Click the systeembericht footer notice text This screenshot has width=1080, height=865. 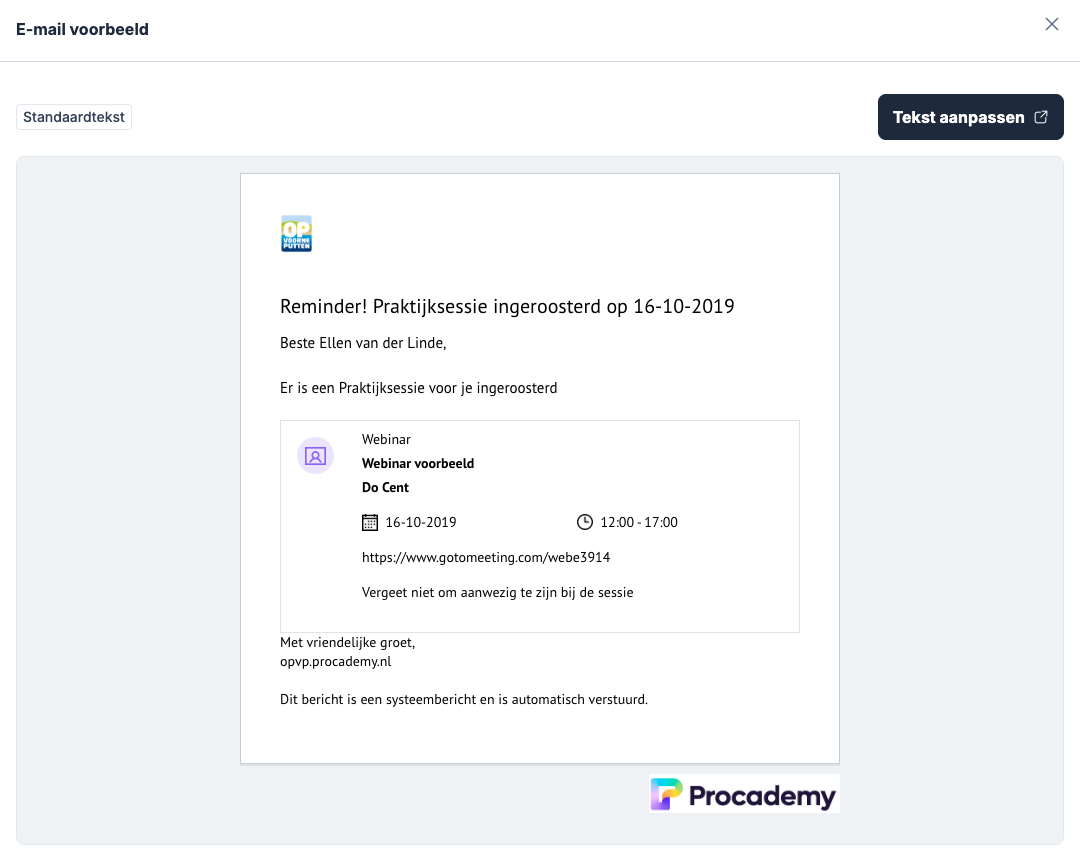(x=464, y=699)
